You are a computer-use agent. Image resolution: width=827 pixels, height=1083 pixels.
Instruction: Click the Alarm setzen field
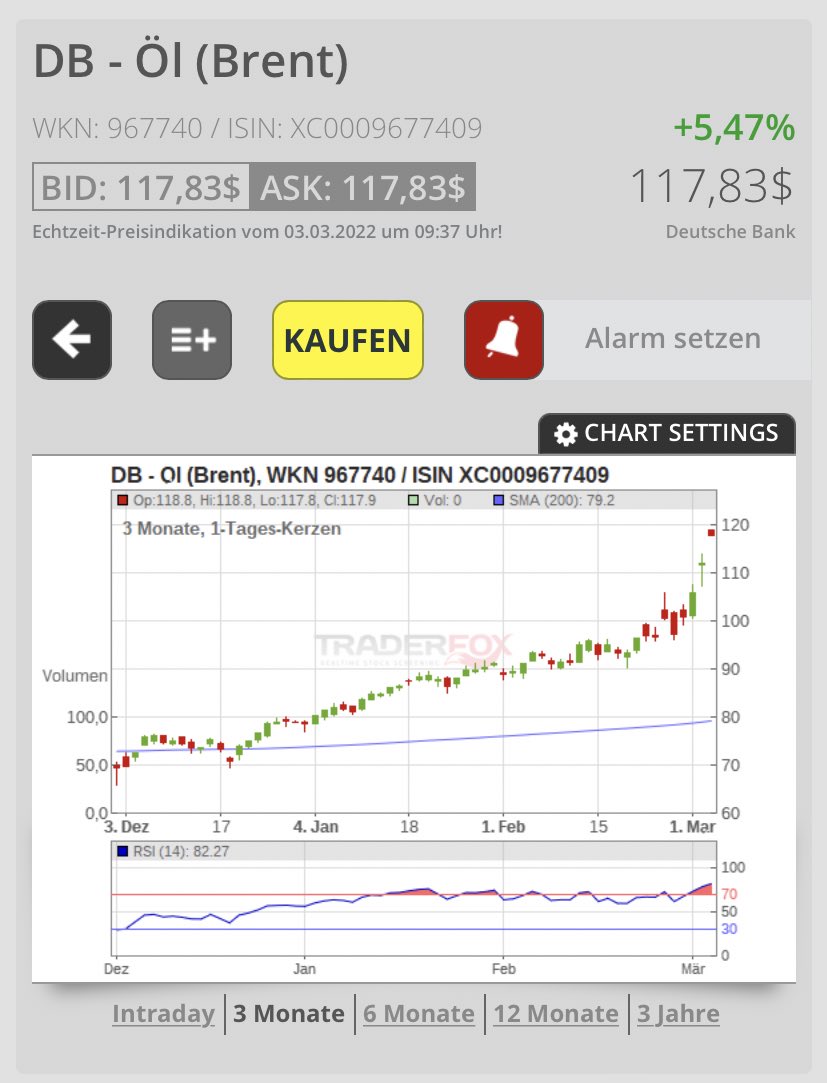coord(674,339)
